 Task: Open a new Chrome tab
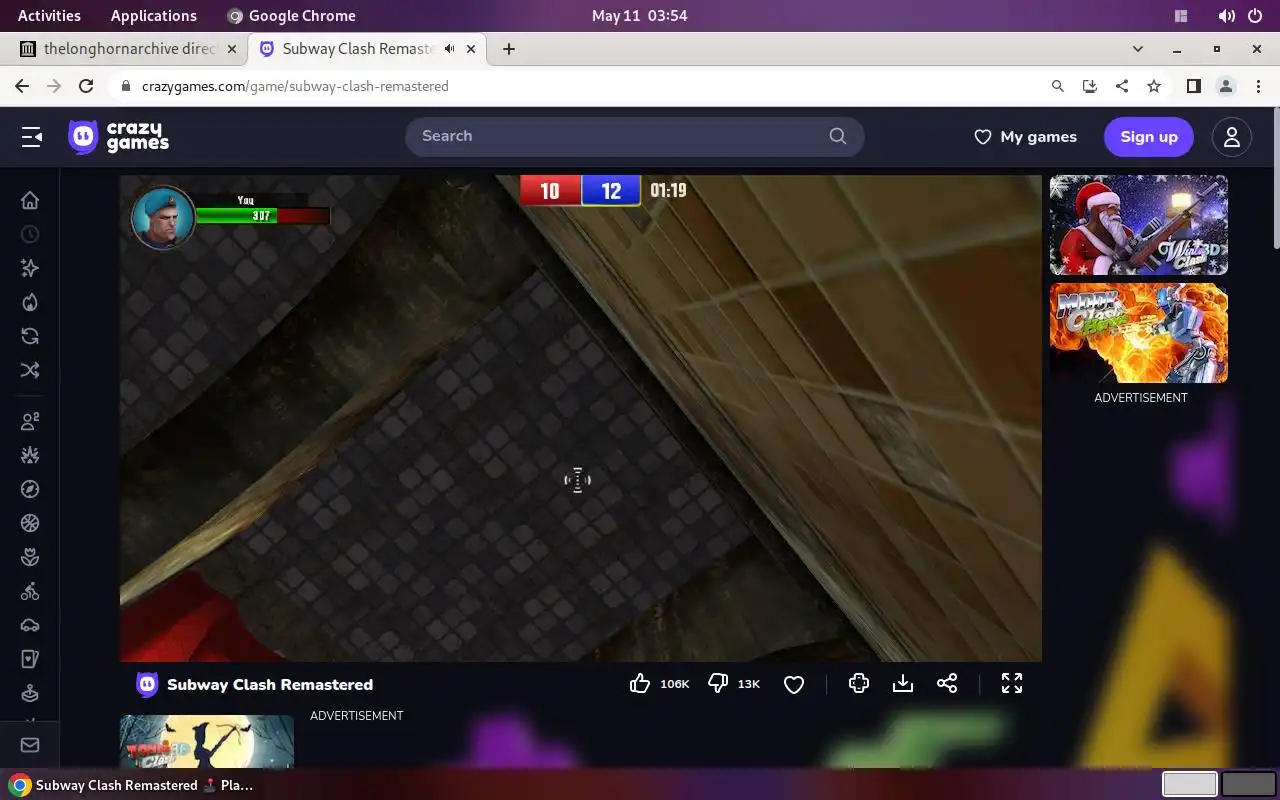pos(509,49)
